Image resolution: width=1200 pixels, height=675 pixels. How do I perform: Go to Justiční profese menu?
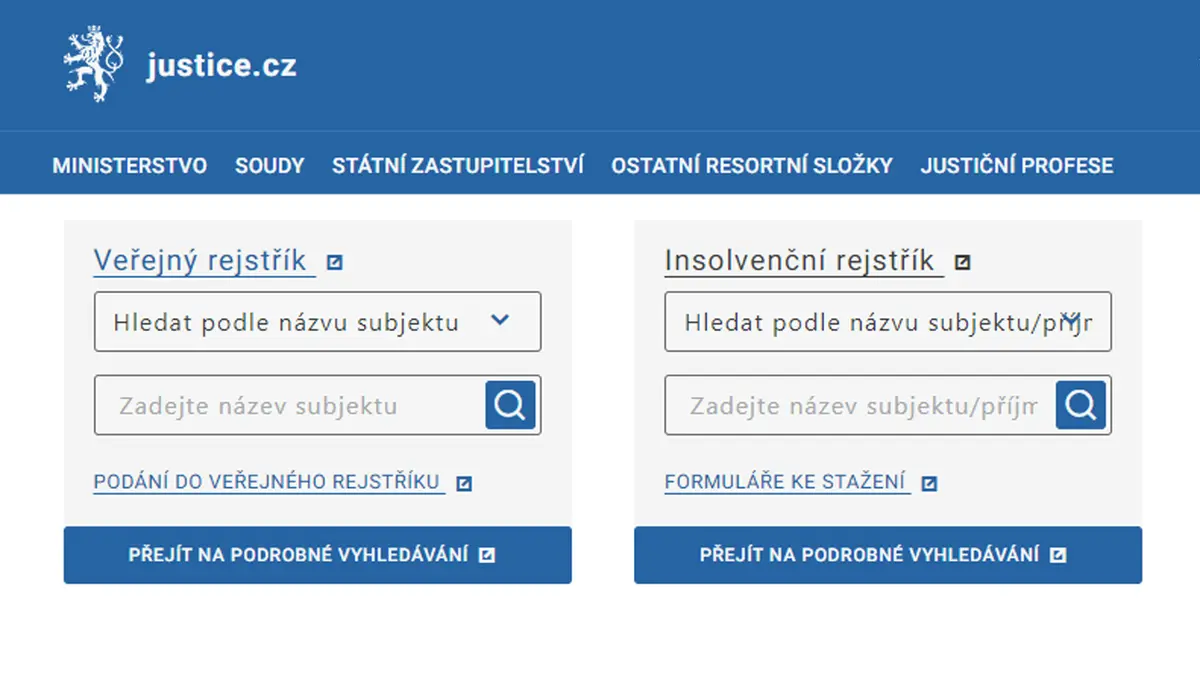[x=1017, y=165]
